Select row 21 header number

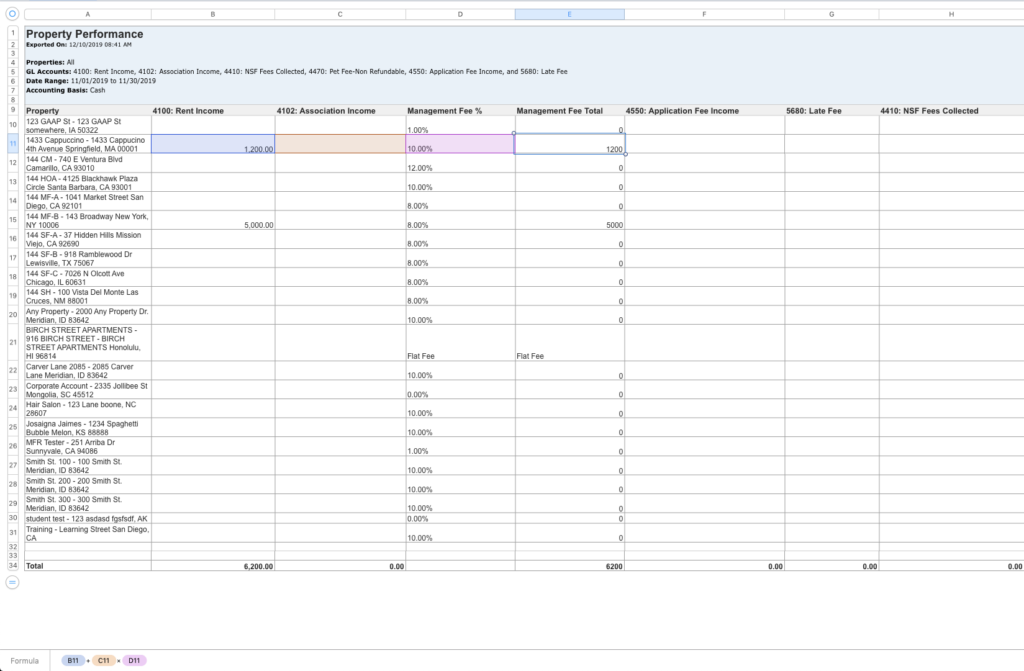(12, 342)
